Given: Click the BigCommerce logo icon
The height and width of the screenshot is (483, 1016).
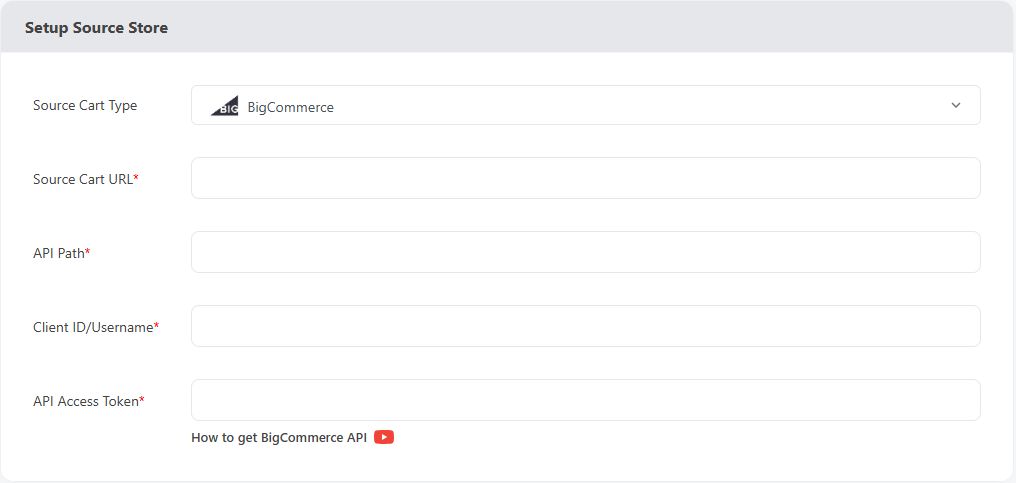Looking at the screenshot, I should (224, 106).
